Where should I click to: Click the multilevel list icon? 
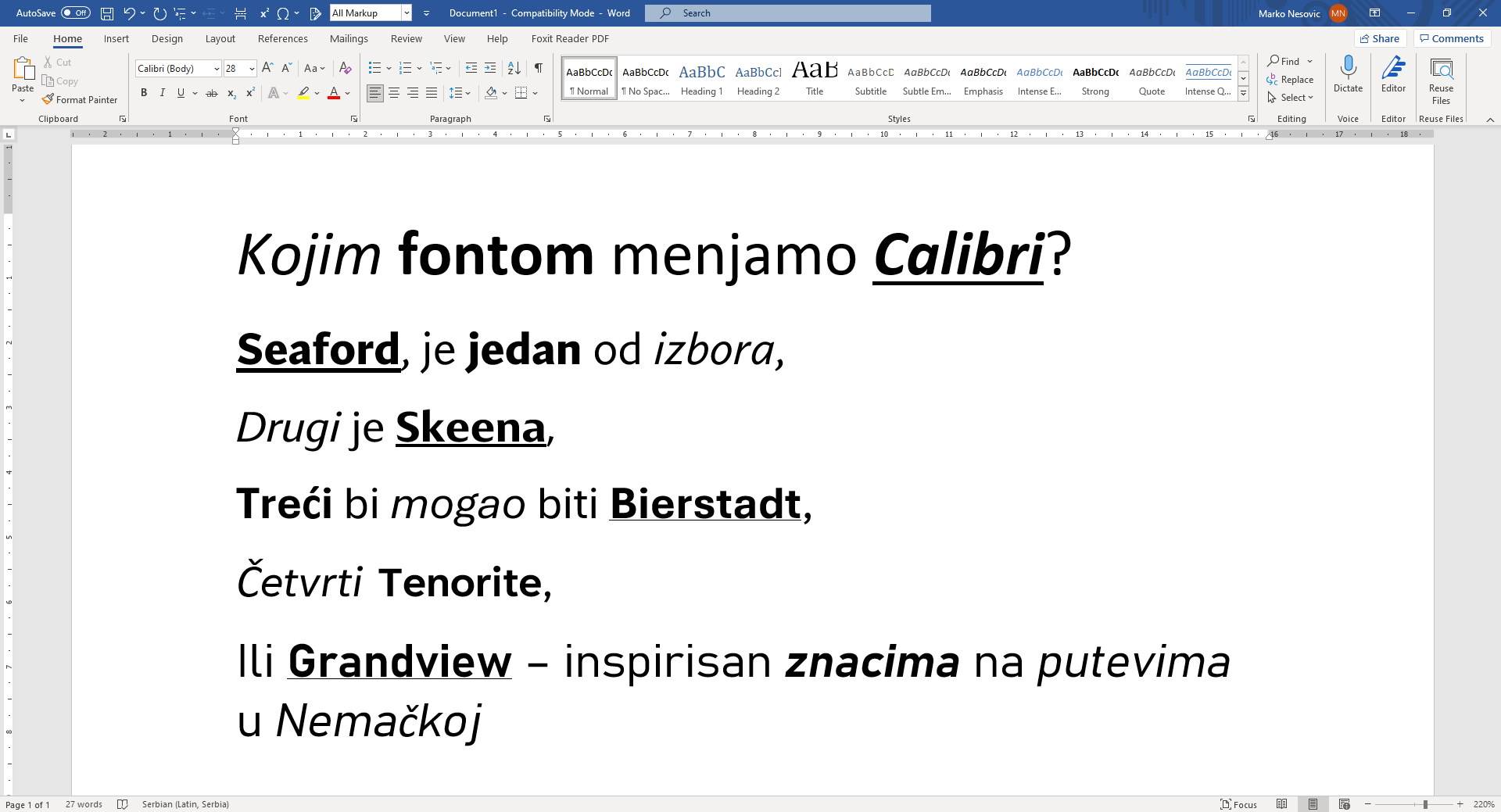(x=436, y=68)
